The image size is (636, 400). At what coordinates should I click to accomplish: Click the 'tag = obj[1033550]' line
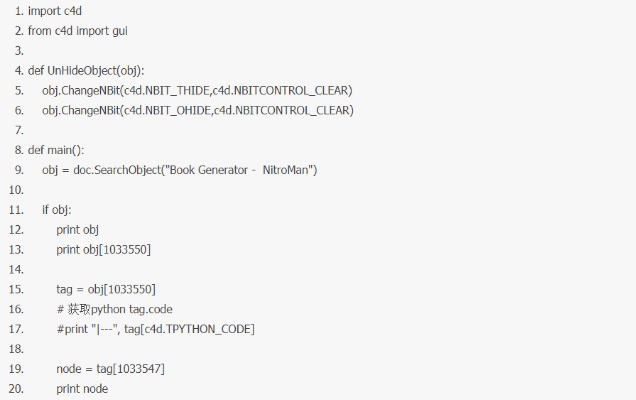105,289
